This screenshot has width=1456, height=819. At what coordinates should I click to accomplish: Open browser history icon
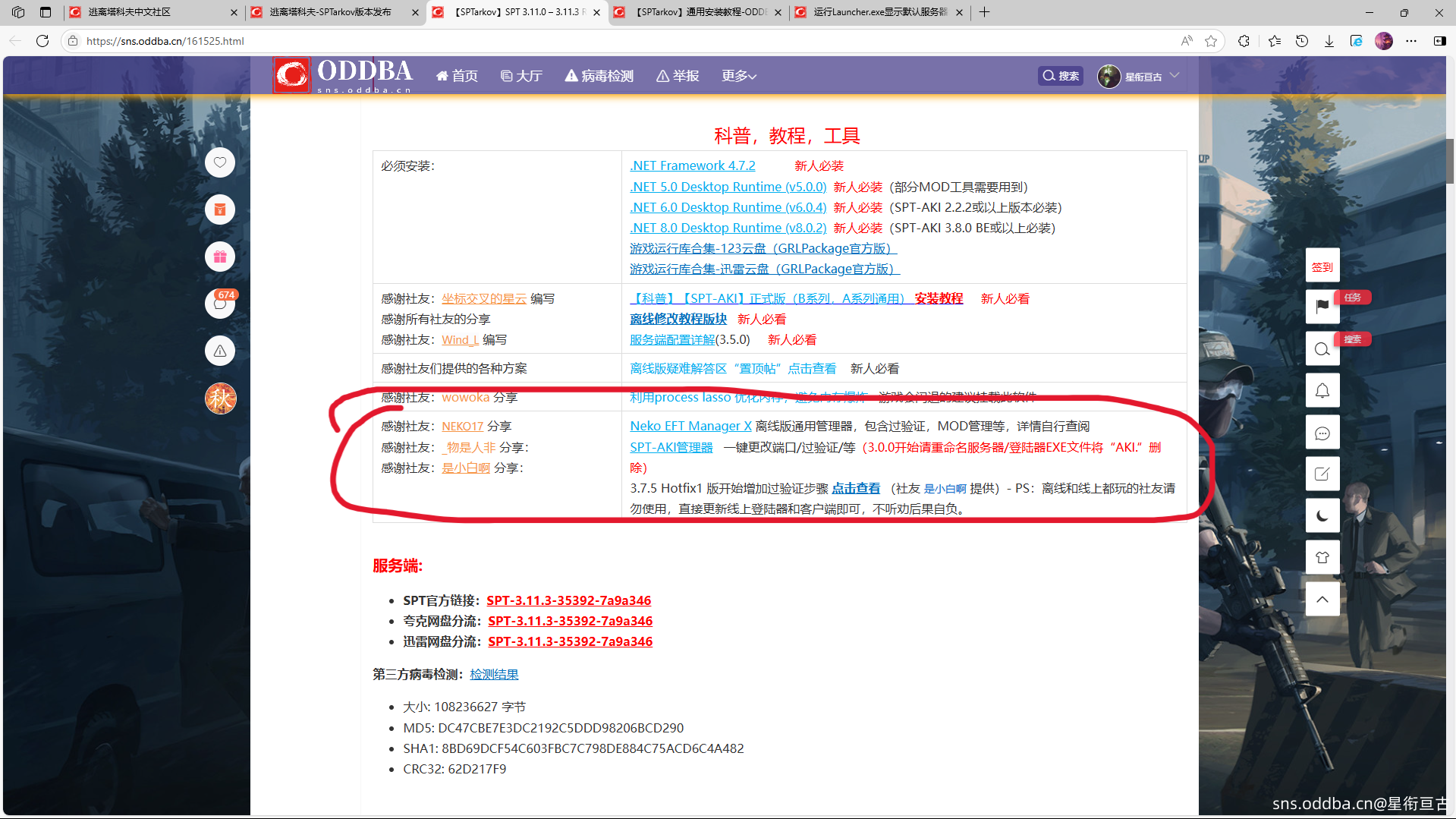[1302, 41]
